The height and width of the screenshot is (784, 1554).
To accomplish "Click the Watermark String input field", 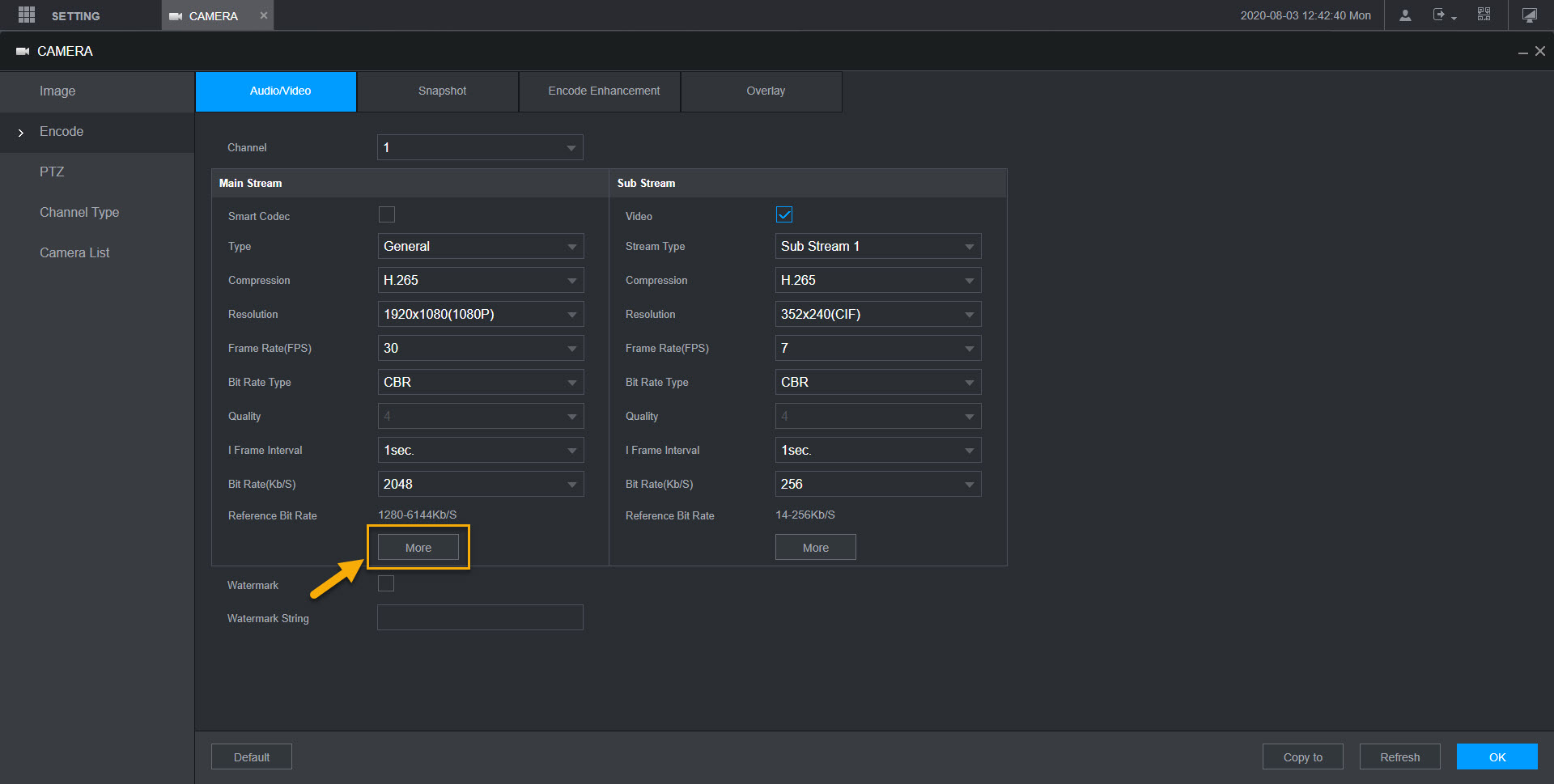I will (480, 618).
